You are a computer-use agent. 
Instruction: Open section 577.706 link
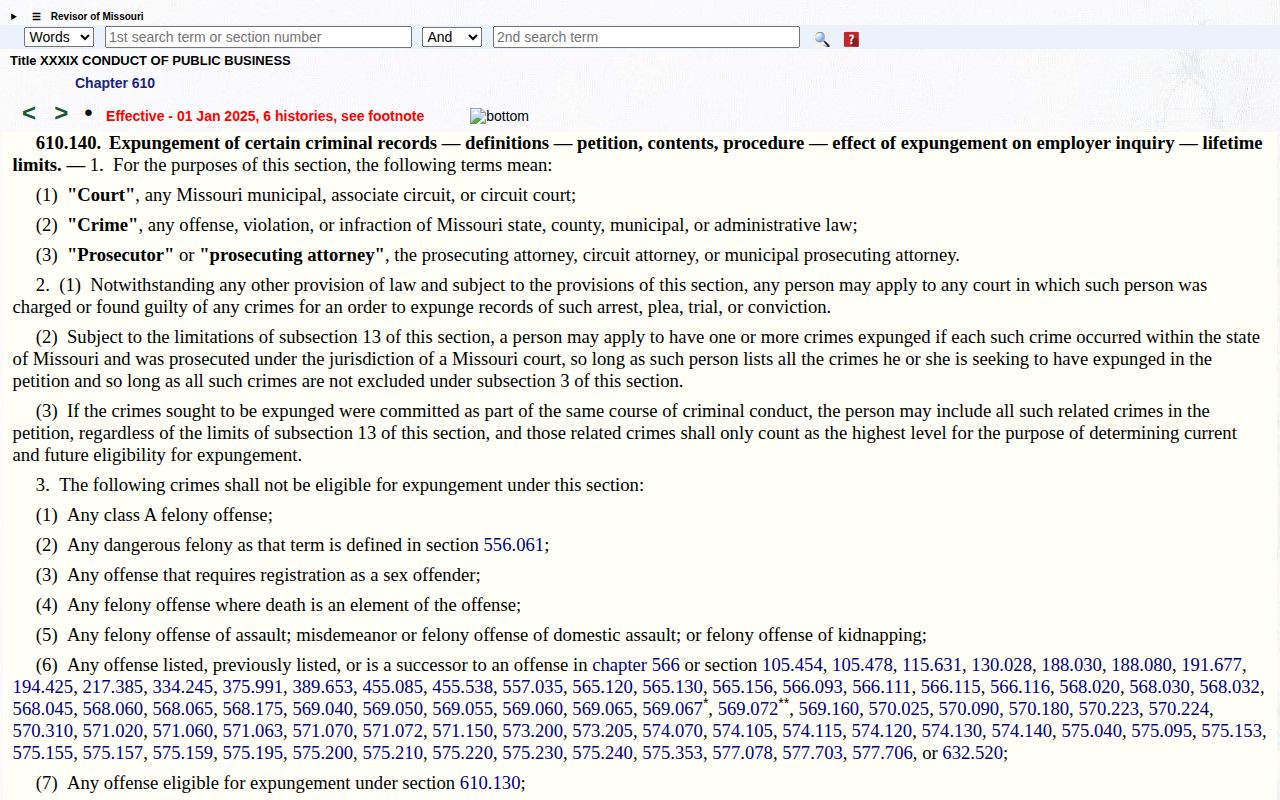tap(883, 753)
